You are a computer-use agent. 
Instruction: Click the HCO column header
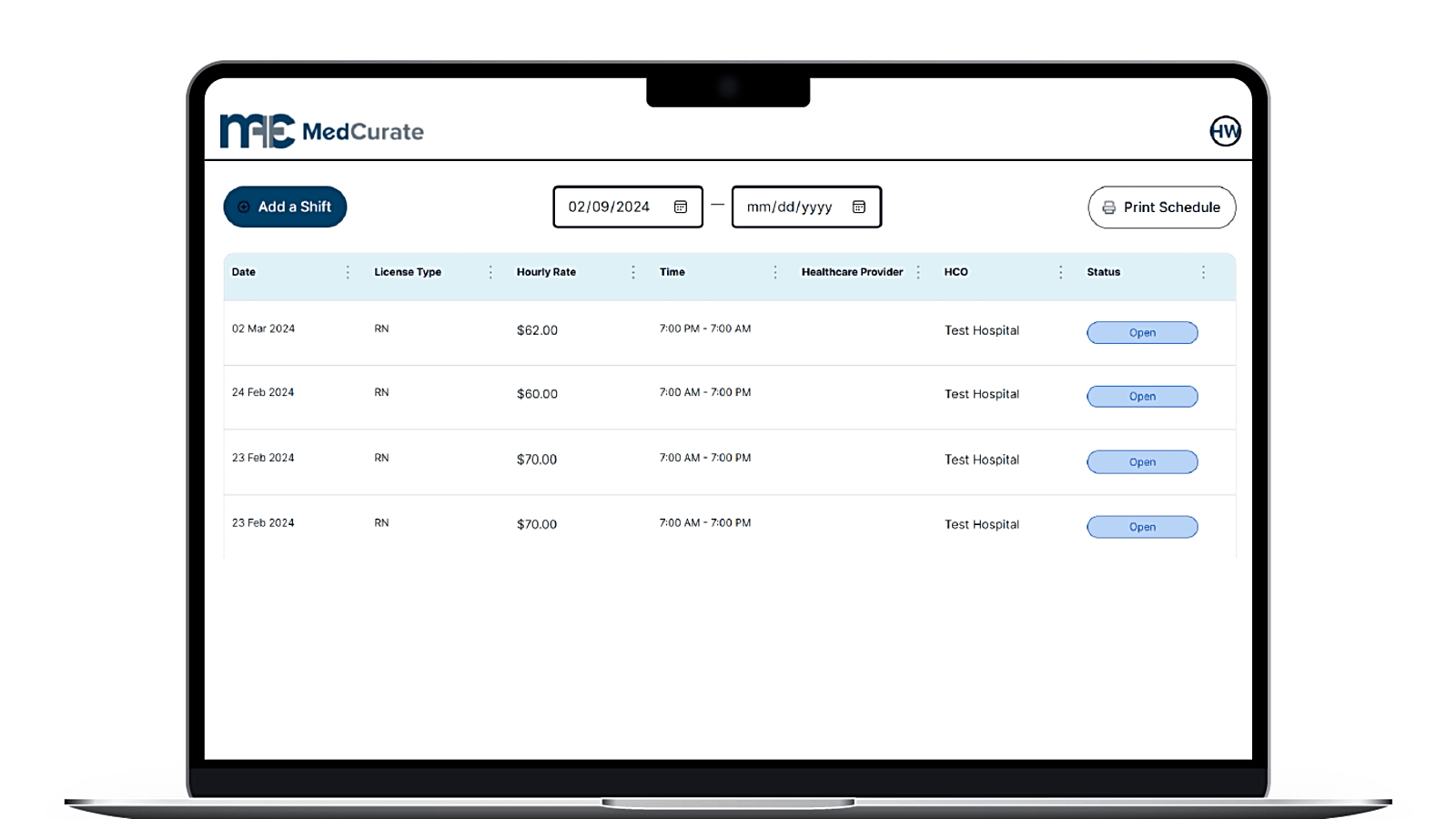956,272
